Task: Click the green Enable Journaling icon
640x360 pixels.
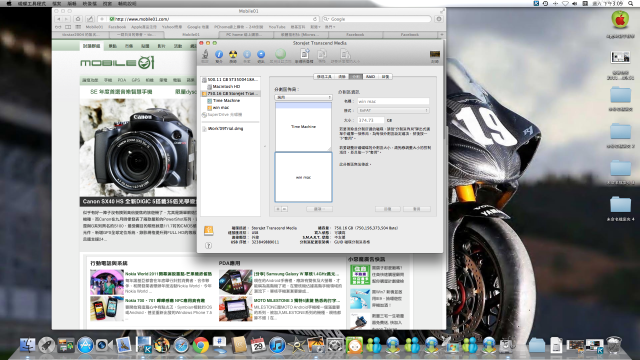Action: pyautogui.click(x=280, y=54)
